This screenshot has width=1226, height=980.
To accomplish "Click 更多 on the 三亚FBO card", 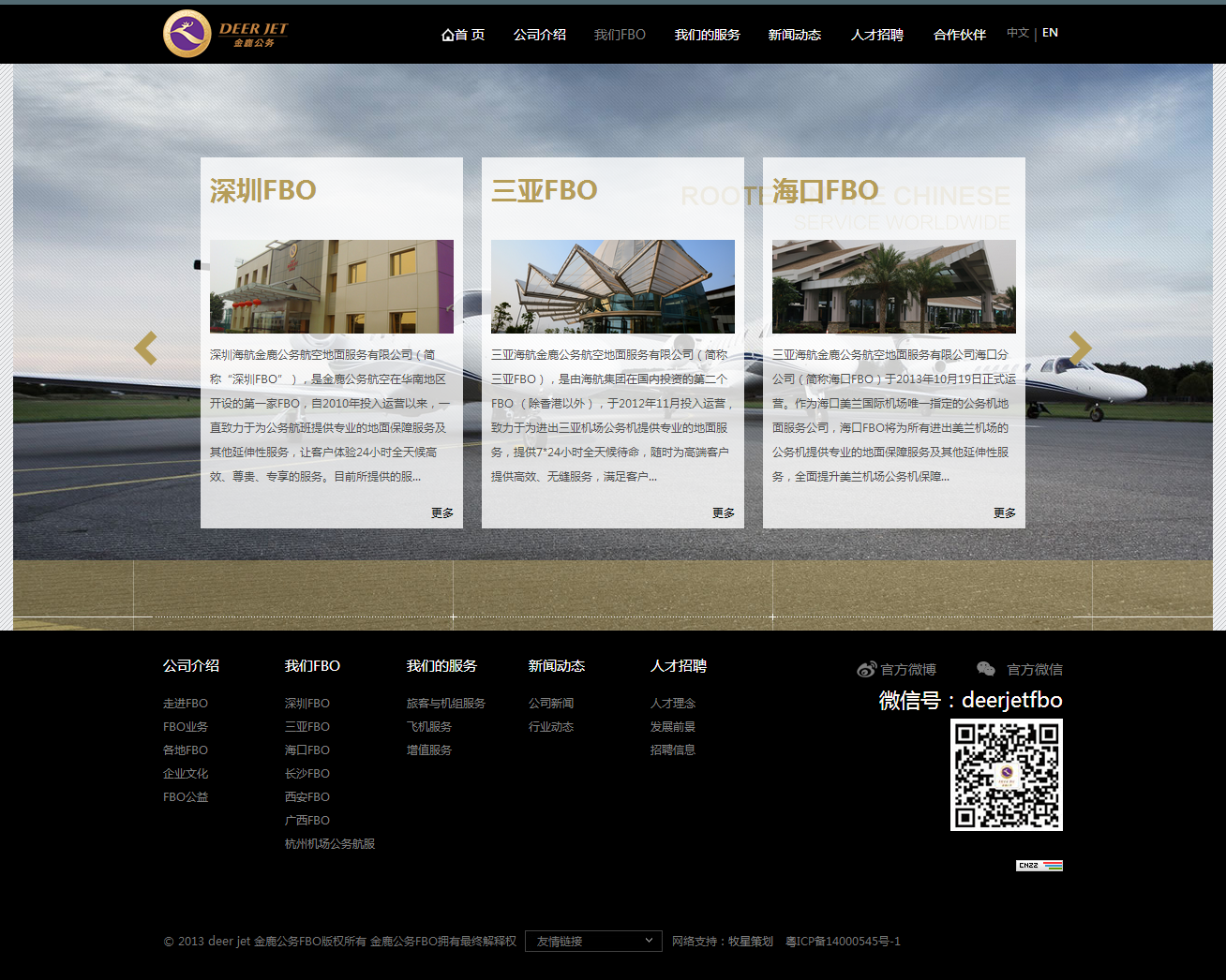I will point(724,512).
